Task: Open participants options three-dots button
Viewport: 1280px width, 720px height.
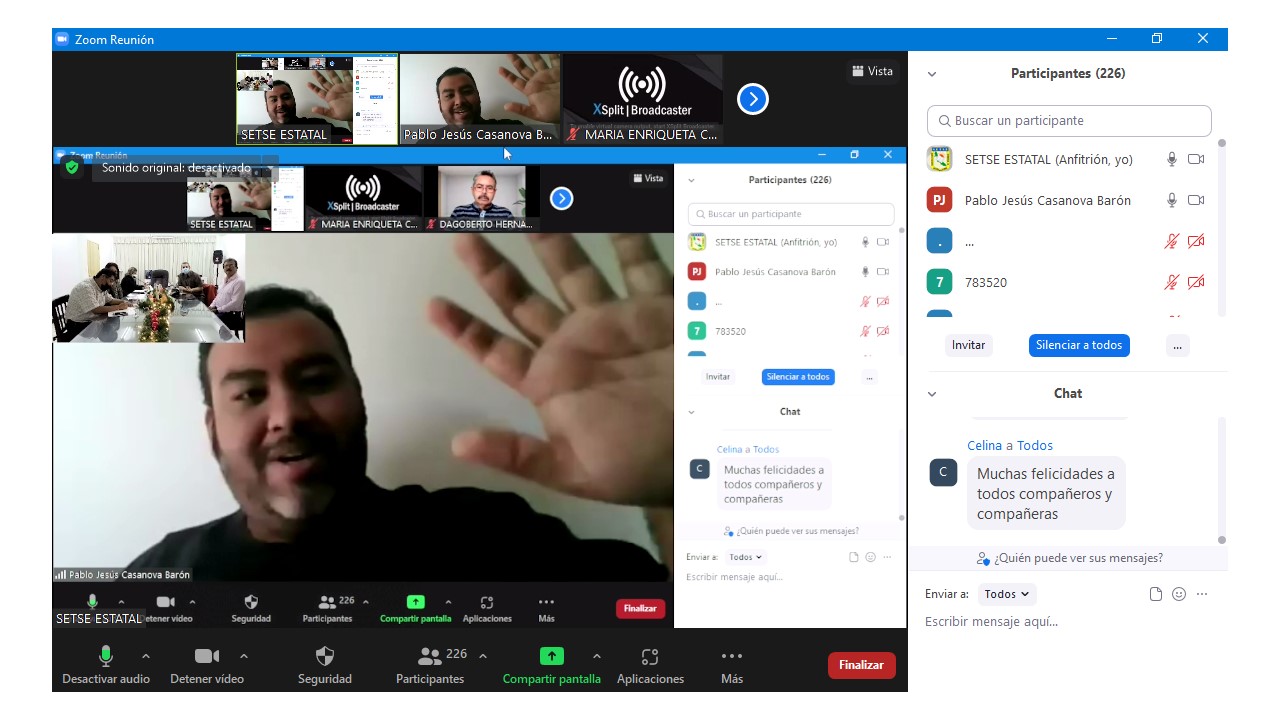Action: click(1177, 345)
